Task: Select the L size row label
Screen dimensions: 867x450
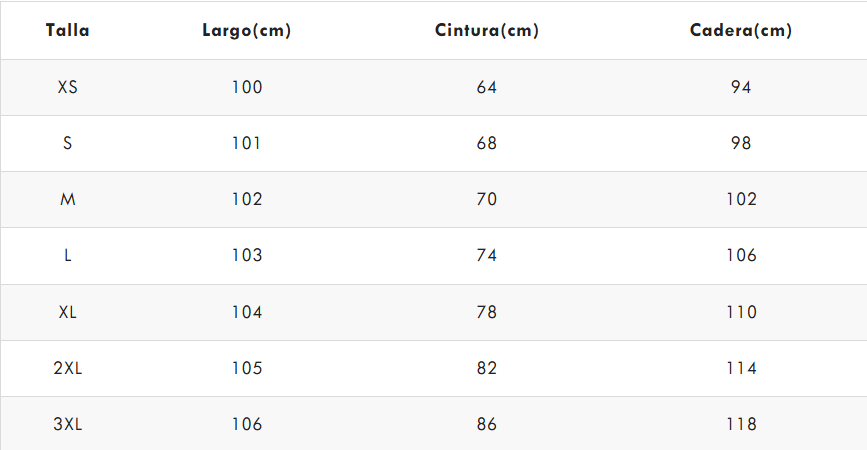Action: click(x=67, y=255)
